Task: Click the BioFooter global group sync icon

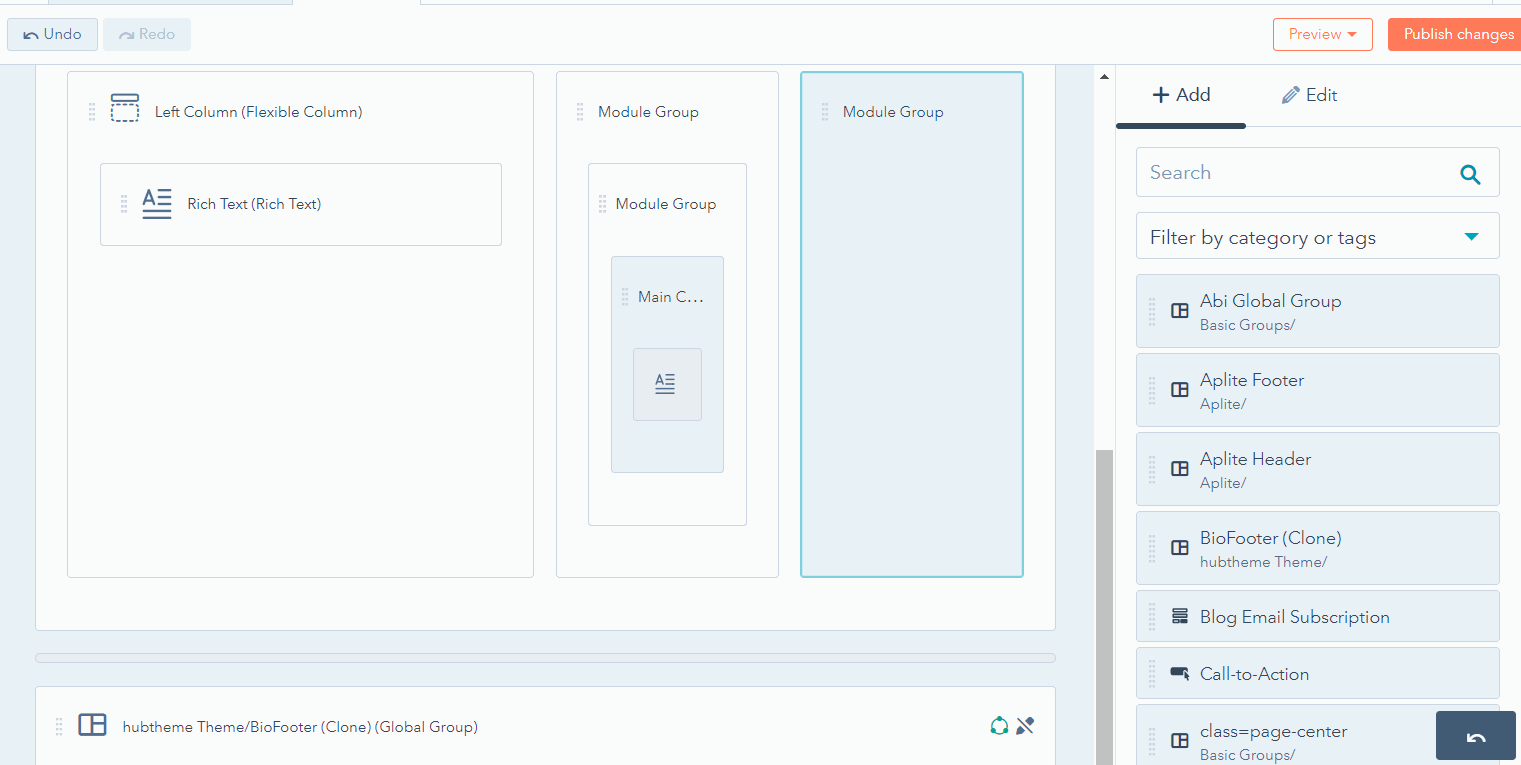Action: (998, 726)
